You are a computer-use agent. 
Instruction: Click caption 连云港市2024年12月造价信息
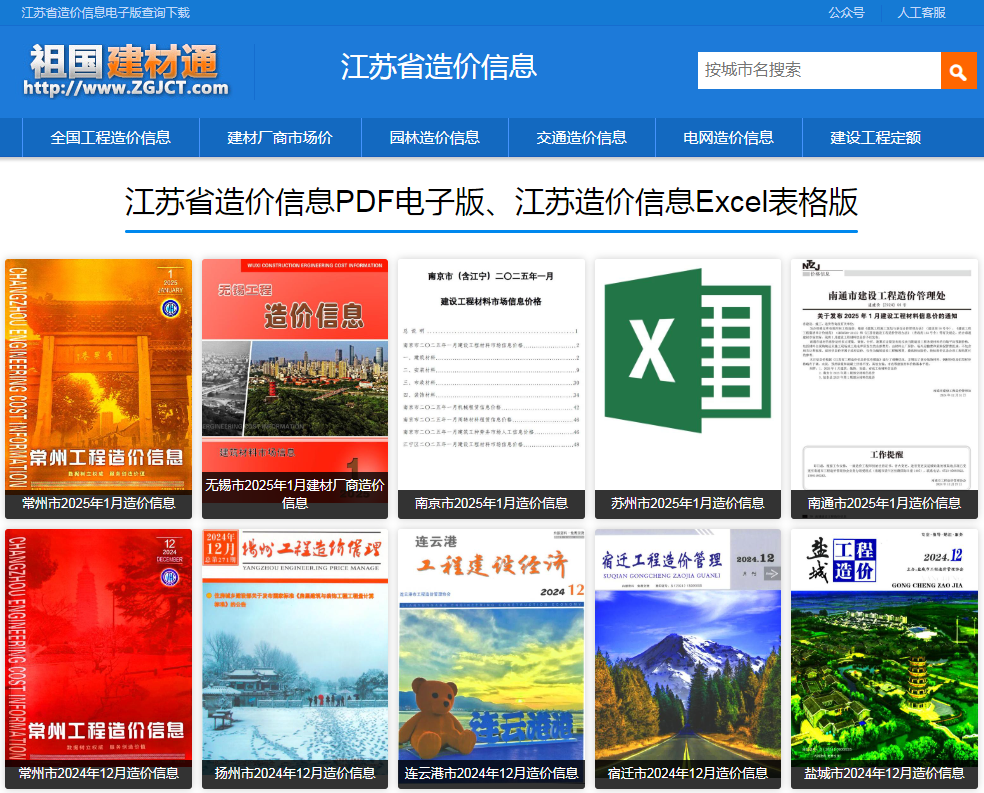[491, 773]
